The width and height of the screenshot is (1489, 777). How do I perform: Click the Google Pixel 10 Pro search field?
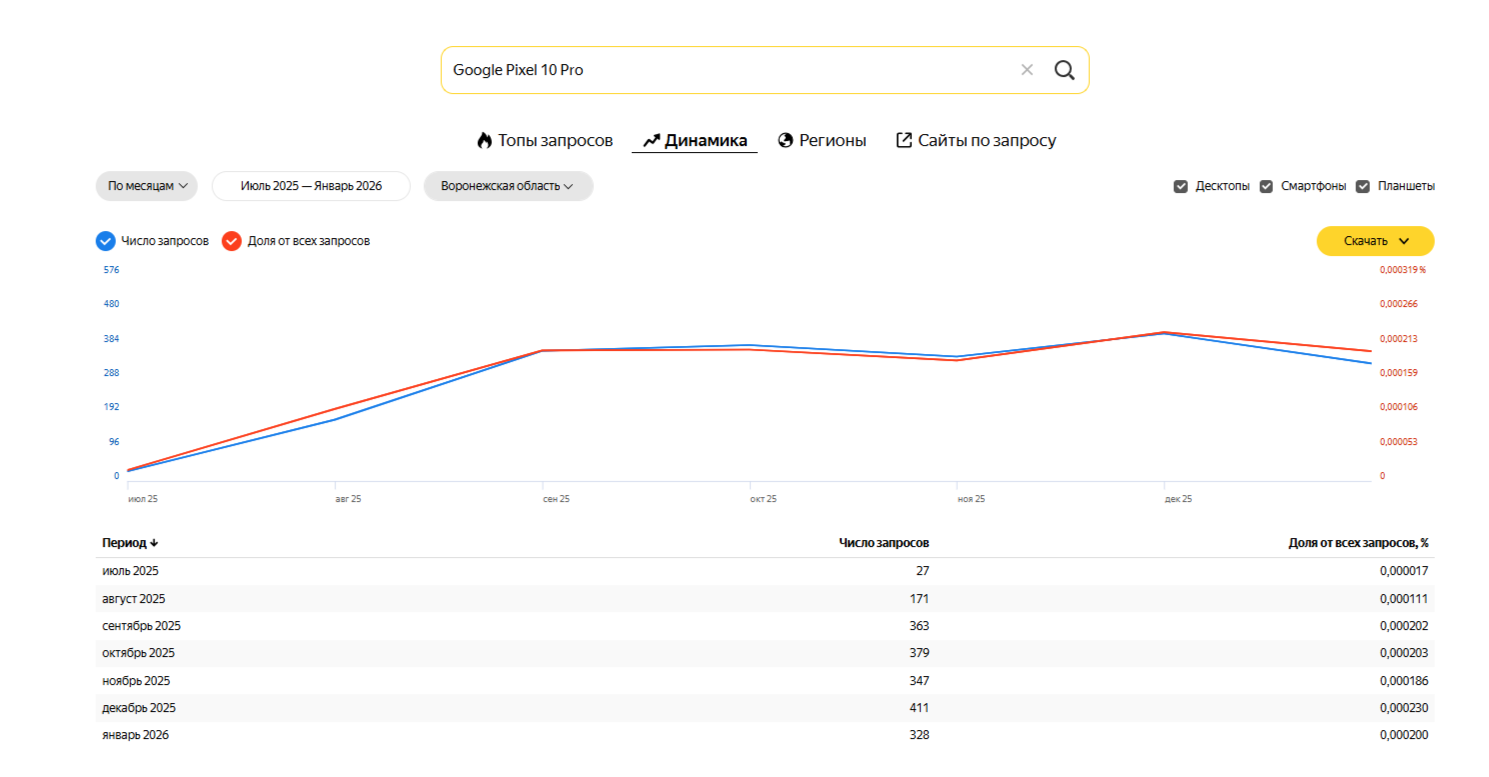tap(720, 70)
